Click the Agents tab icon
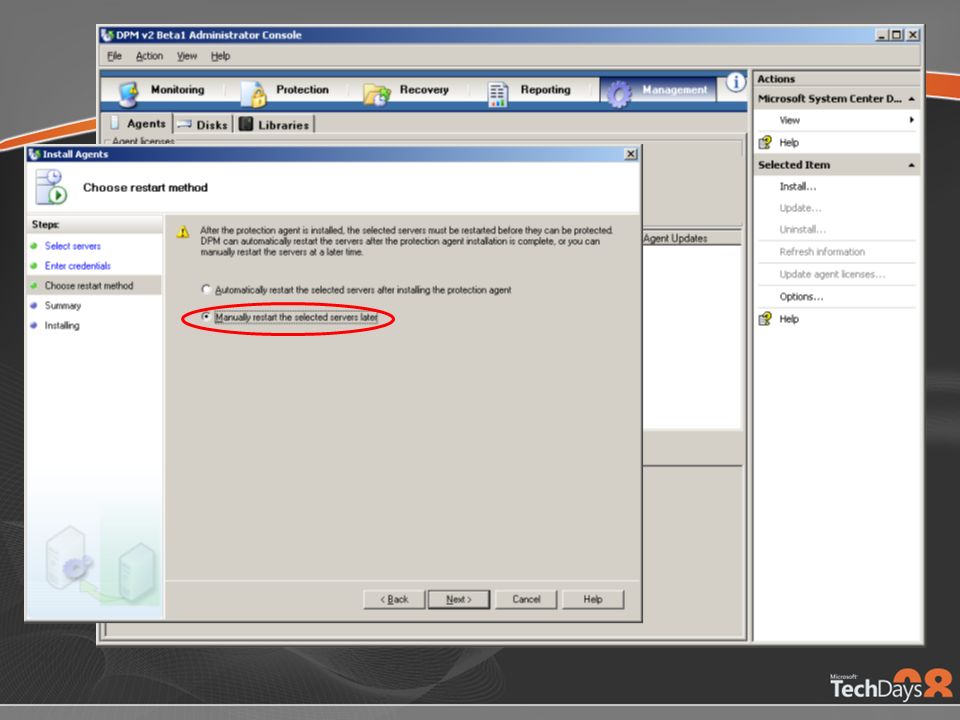 tap(115, 123)
